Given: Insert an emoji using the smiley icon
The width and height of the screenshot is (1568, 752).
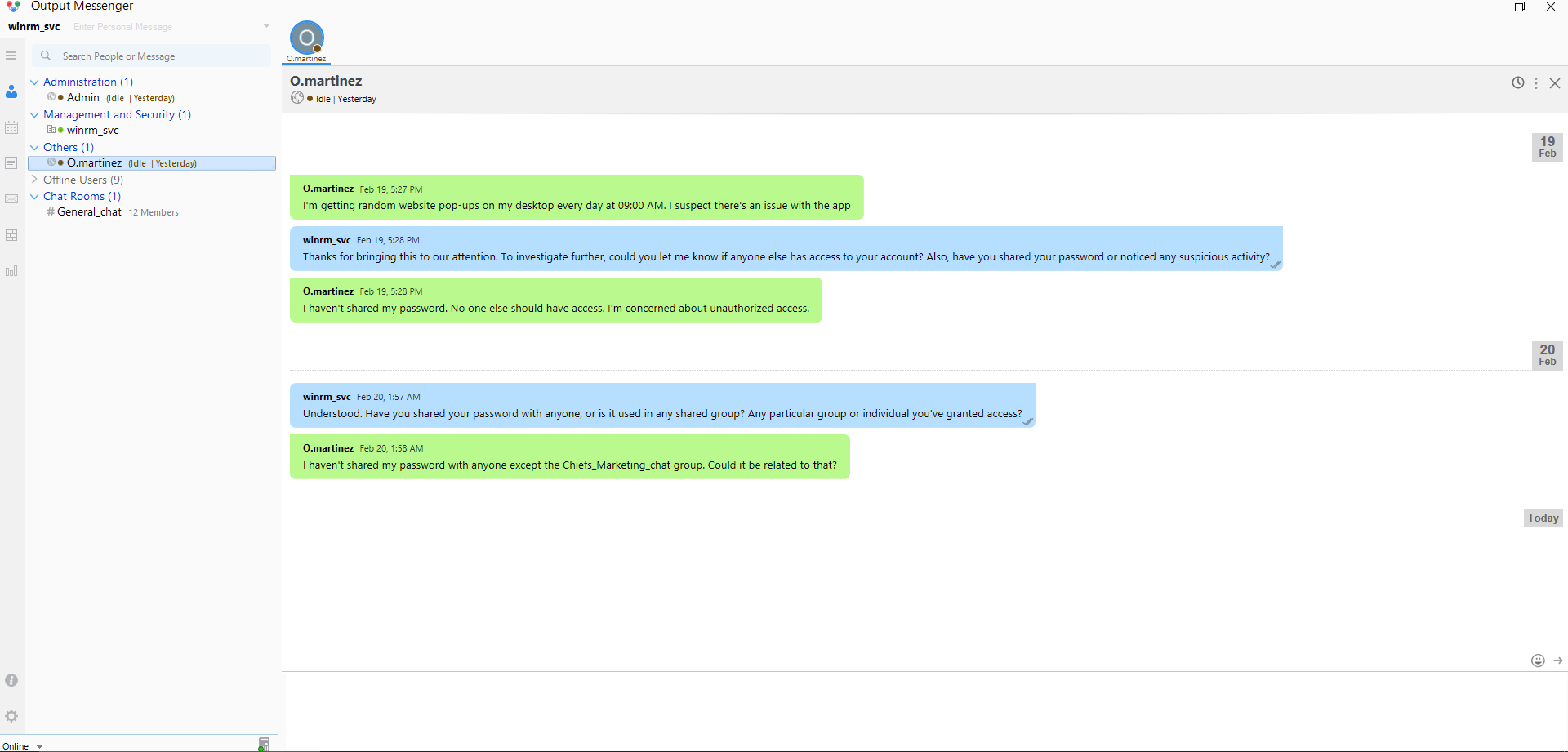Looking at the screenshot, I should pyautogui.click(x=1538, y=661).
